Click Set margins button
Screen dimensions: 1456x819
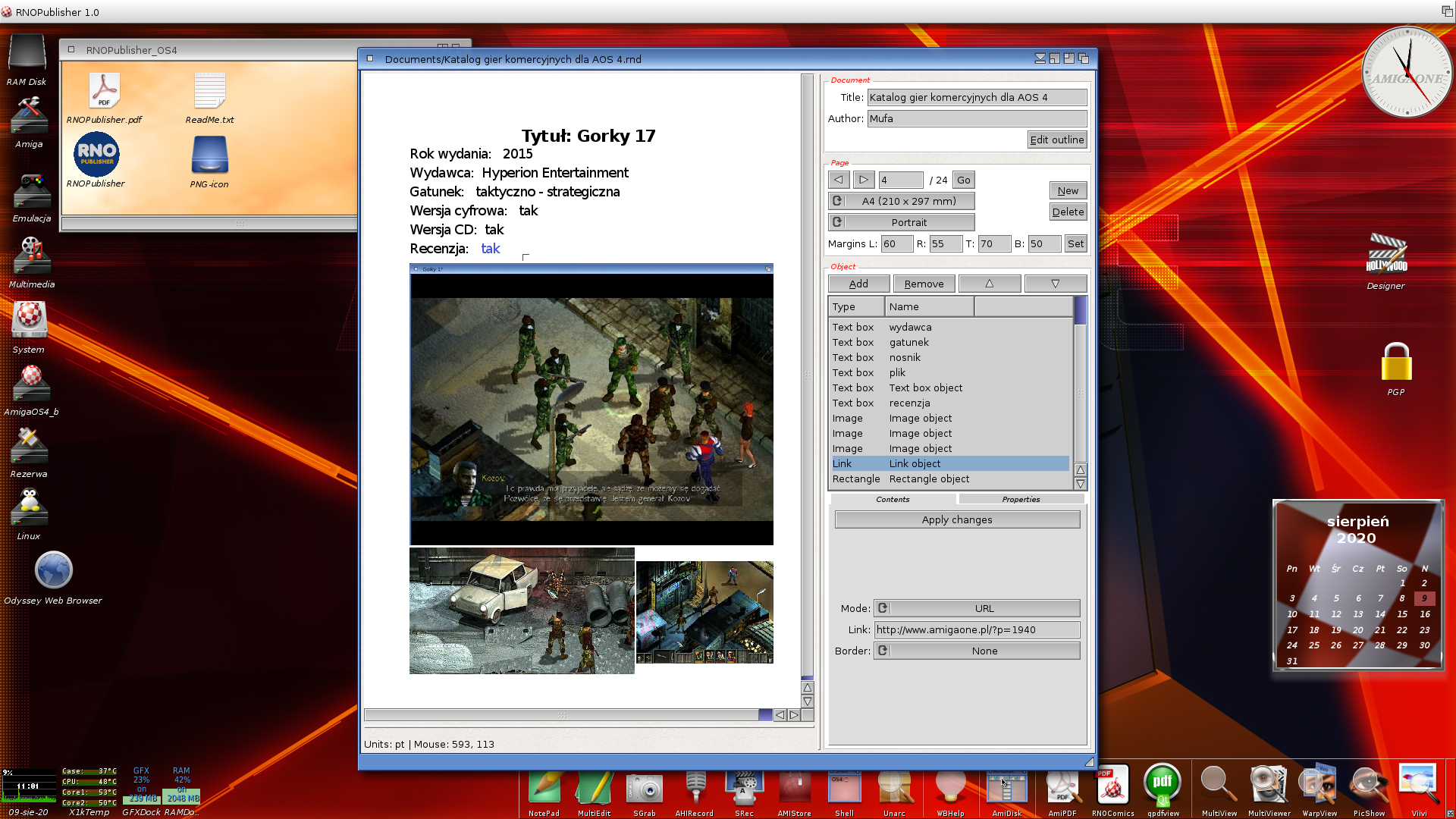pos(1075,243)
